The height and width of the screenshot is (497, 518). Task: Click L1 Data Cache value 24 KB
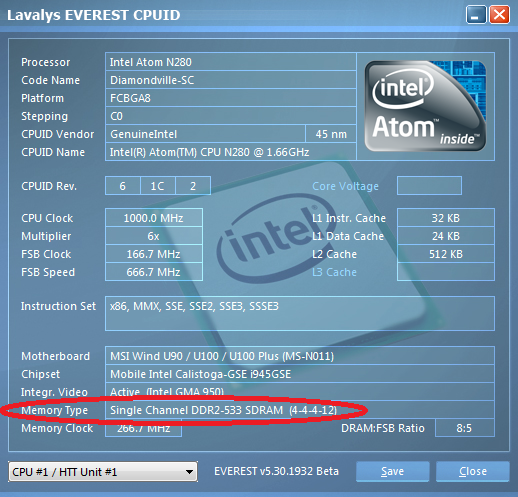[x=446, y=236]
